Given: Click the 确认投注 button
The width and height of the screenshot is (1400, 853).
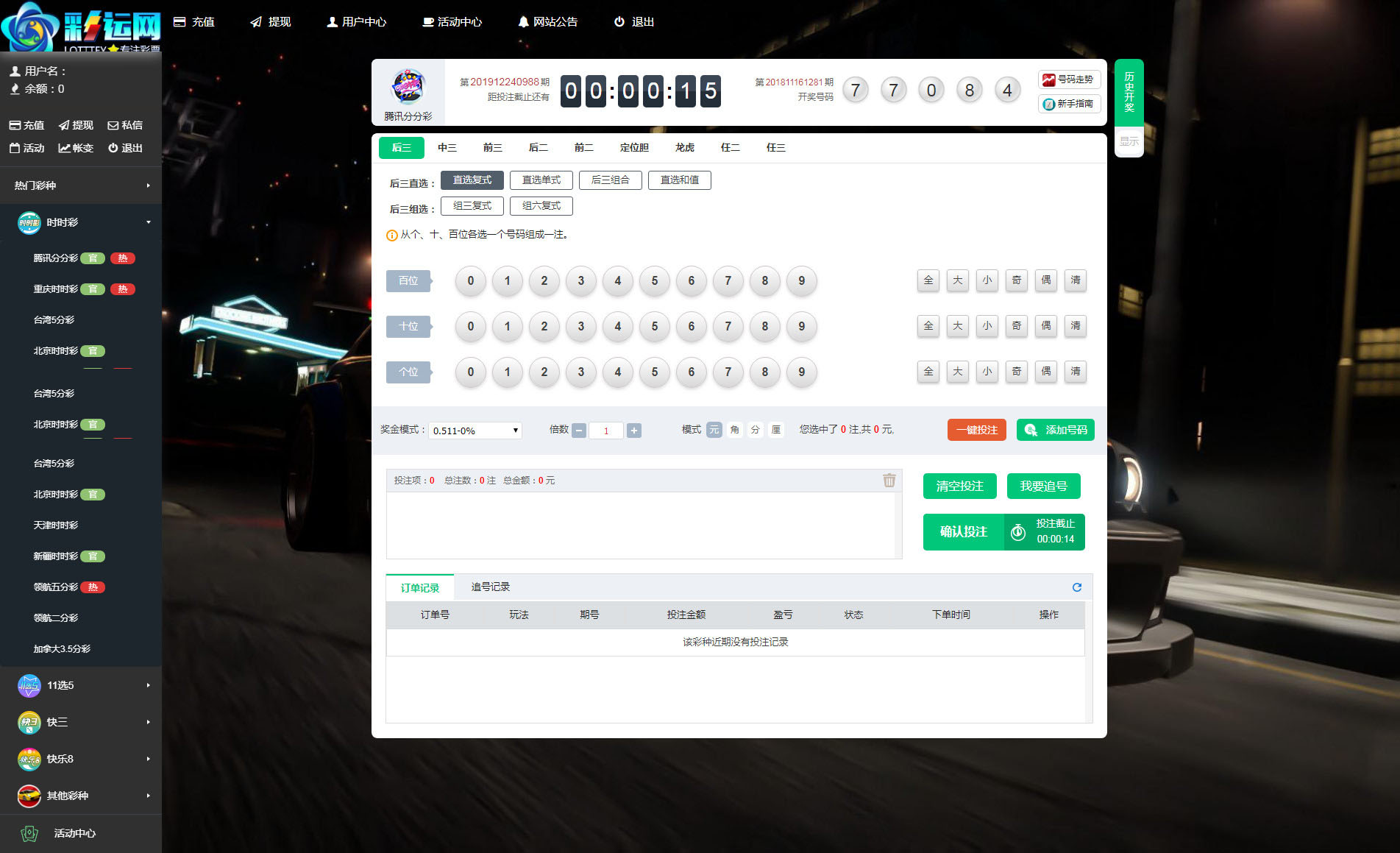Looking at the screenshot, I should [x=963, y=531].
